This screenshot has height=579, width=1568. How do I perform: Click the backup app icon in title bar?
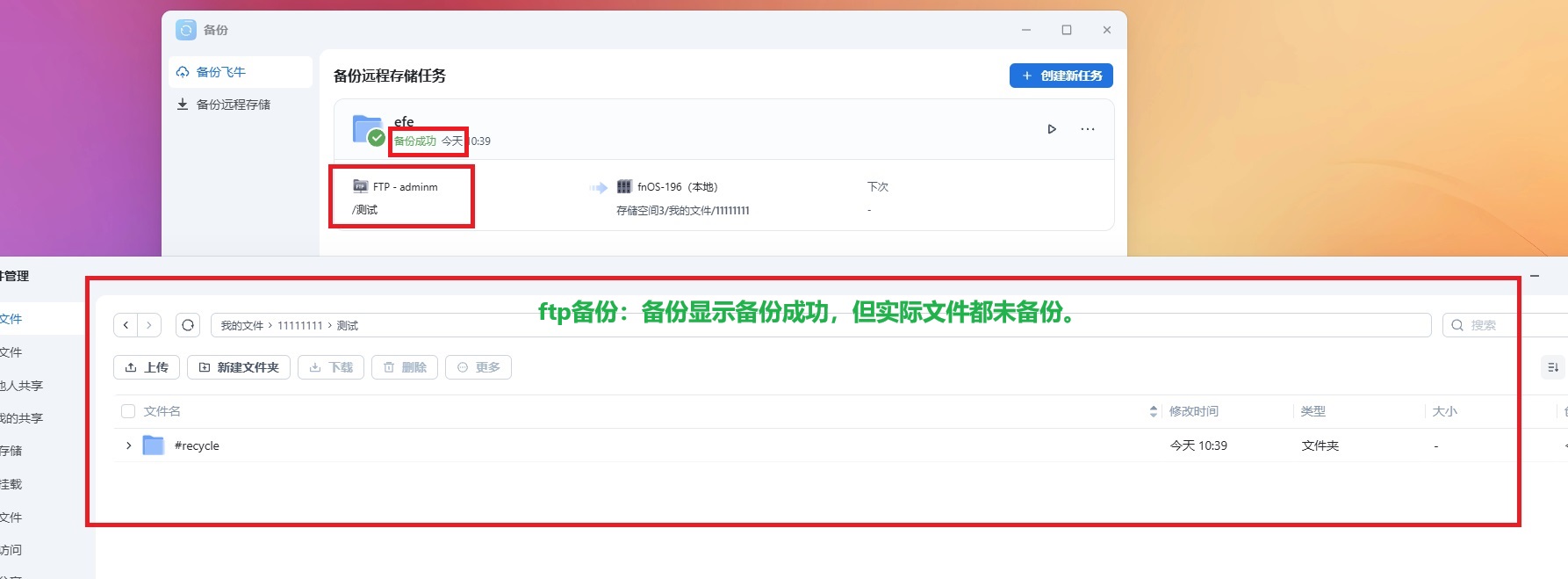tap(186, 30)
